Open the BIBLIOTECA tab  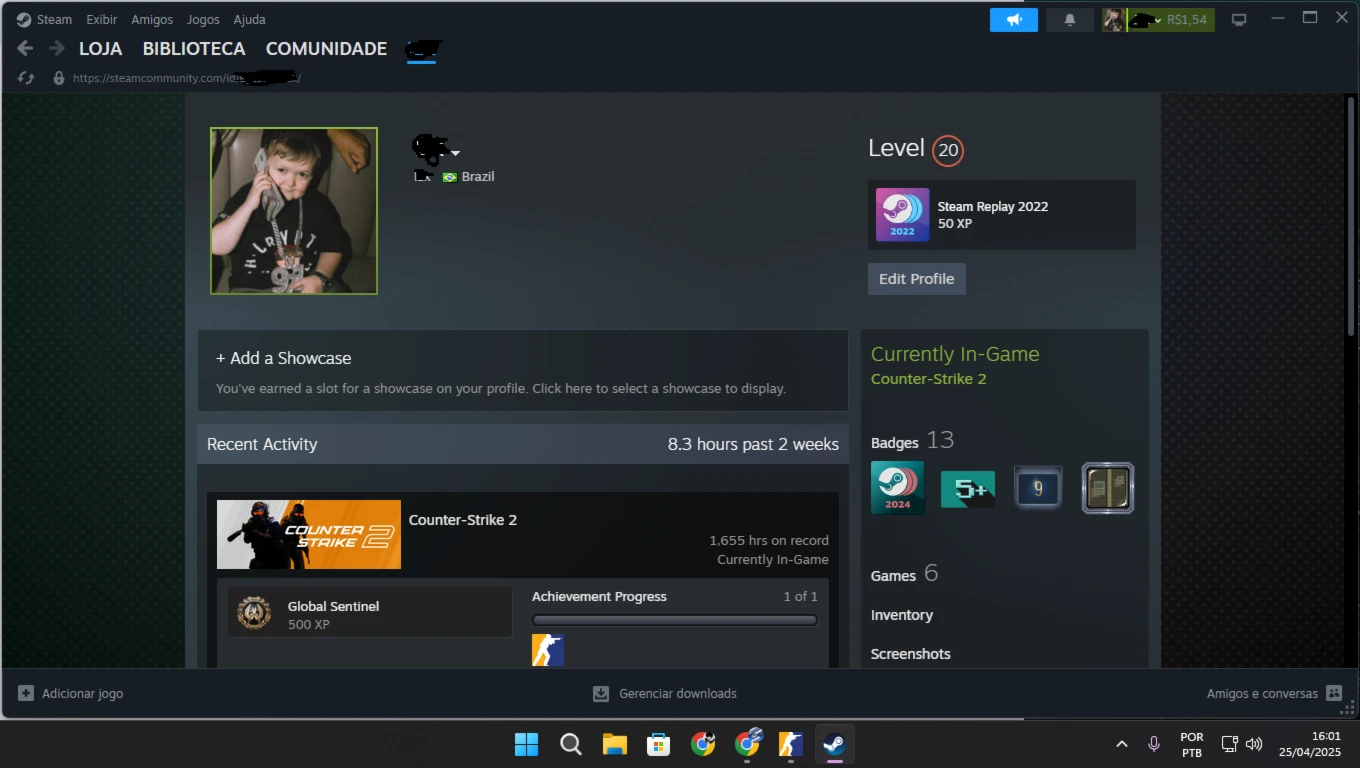click(x=193, y=48)
